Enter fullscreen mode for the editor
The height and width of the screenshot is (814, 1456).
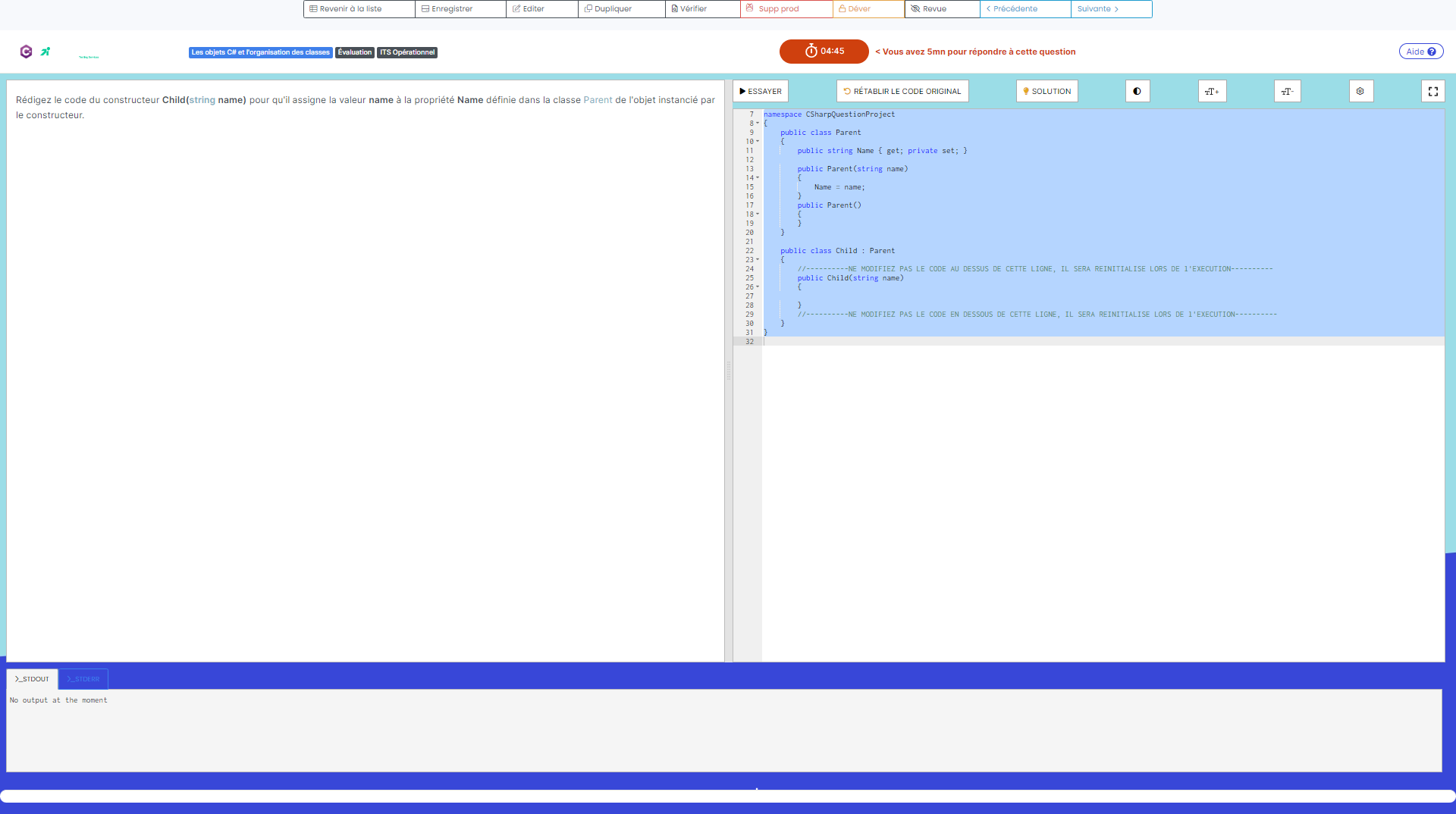pyautogui.click(x=1433, y=91)
